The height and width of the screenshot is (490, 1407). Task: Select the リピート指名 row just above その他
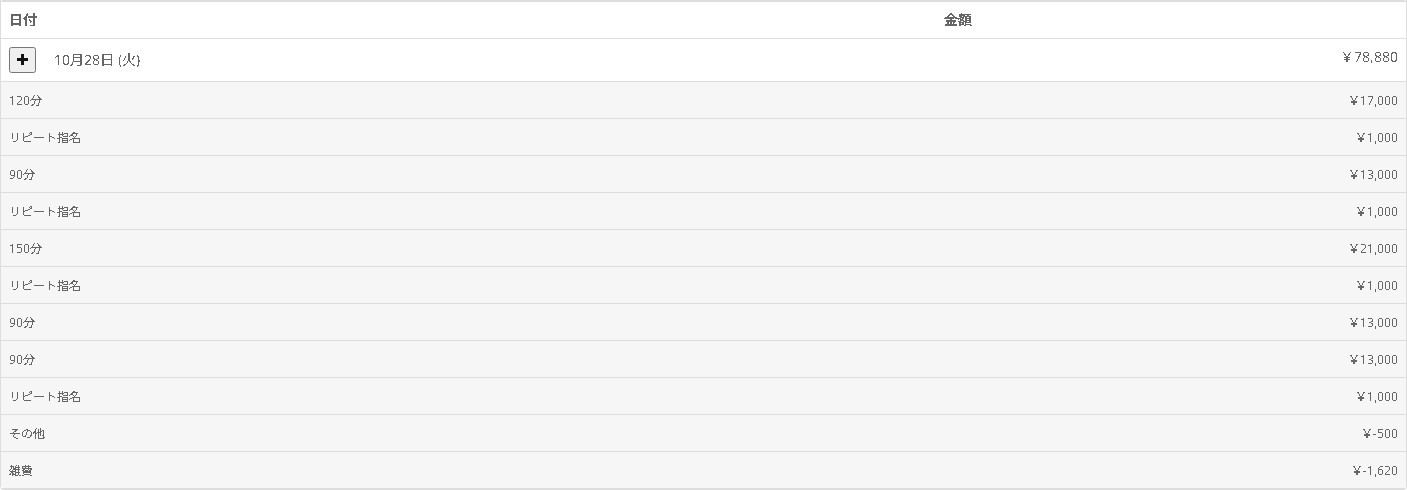click(45, 397)
